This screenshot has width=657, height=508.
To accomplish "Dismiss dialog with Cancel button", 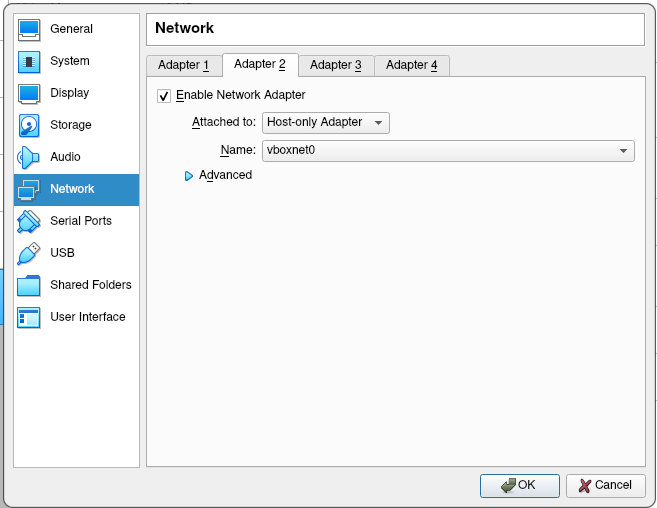I will (x=605, y=486).
